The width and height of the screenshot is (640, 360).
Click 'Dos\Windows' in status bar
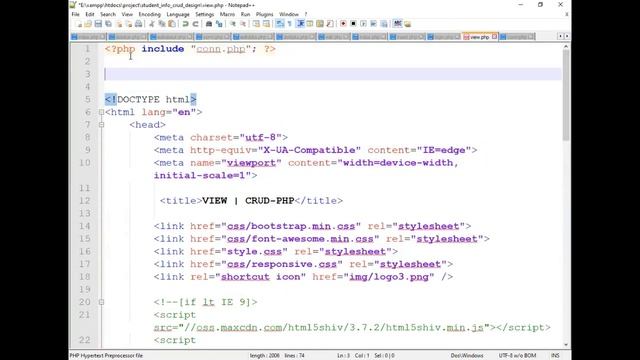coord(467,356)
